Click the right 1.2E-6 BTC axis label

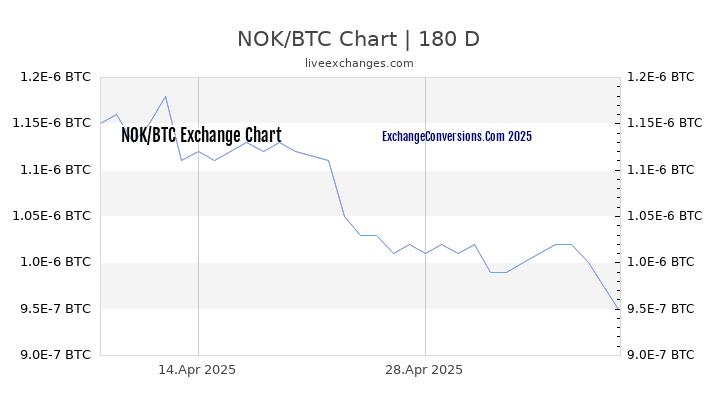pos(661,77)
